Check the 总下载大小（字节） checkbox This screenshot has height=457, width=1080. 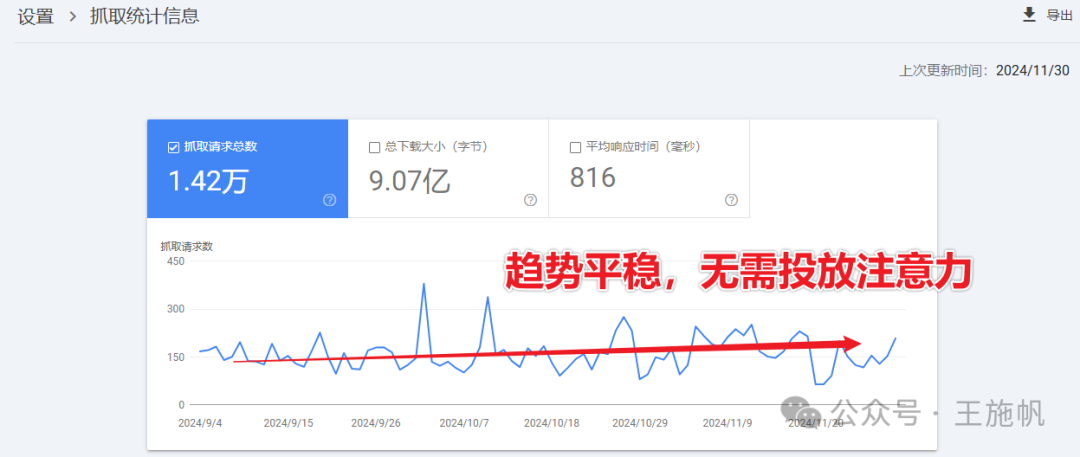[x=375, y=147]
